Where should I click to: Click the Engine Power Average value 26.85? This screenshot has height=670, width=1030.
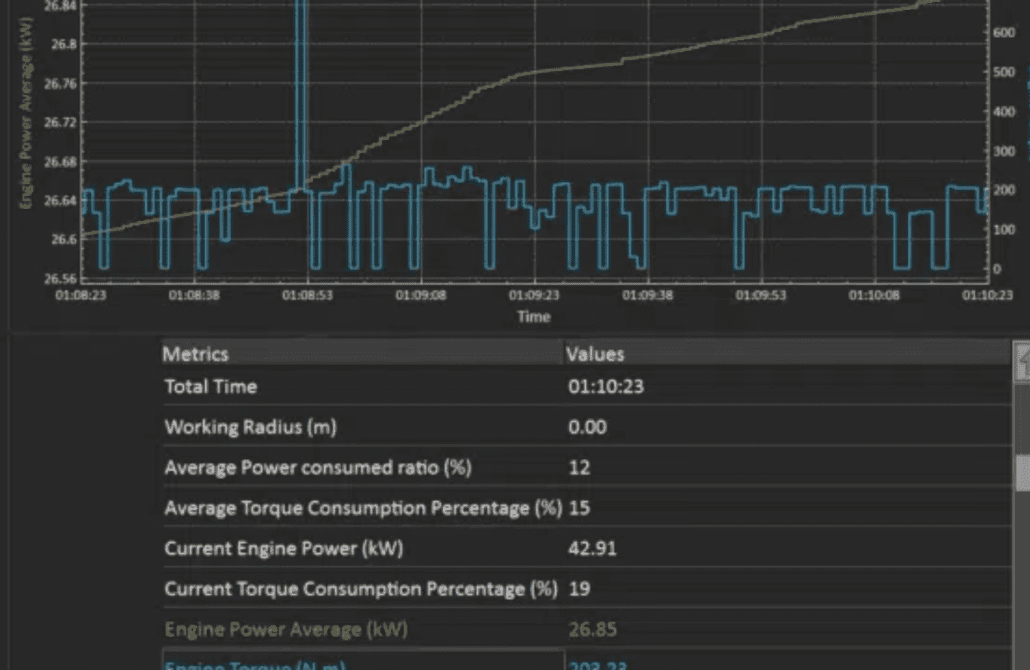(592, 630)
